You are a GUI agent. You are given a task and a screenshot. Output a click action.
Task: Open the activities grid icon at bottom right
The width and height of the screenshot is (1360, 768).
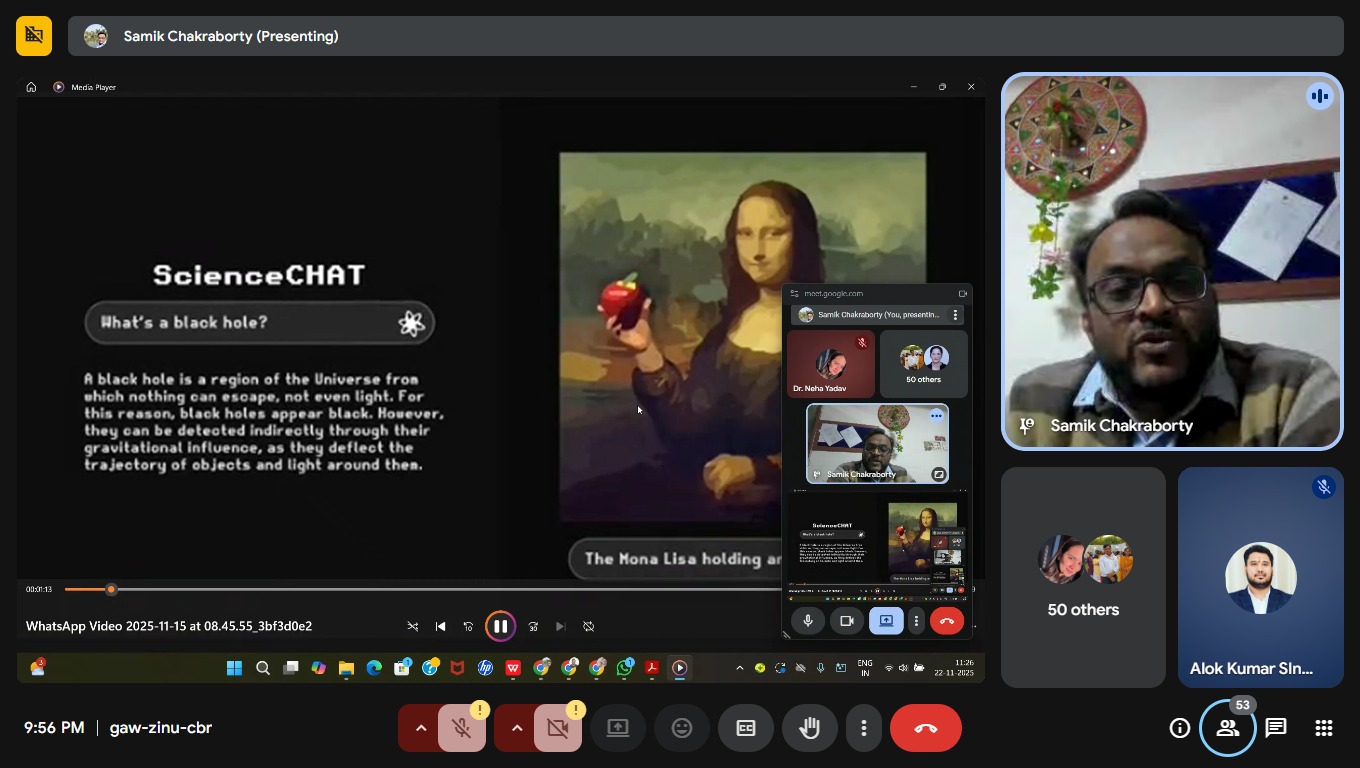[x=1323, y=728]
